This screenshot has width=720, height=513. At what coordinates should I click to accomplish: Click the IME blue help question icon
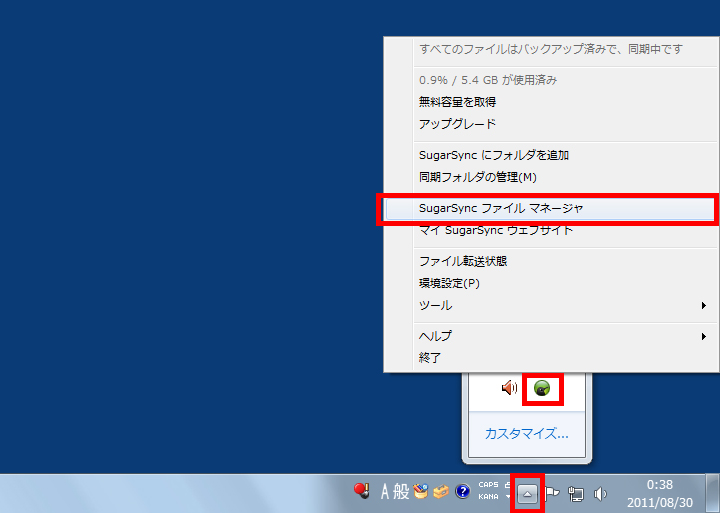[462, 491]
